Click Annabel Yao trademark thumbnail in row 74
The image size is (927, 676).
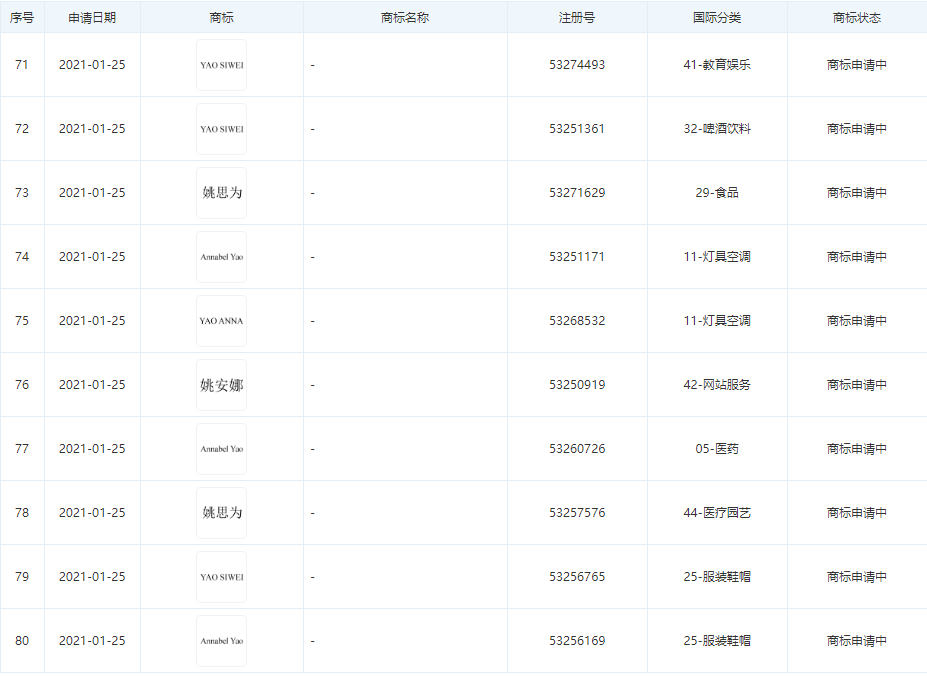tap(221, 257)
